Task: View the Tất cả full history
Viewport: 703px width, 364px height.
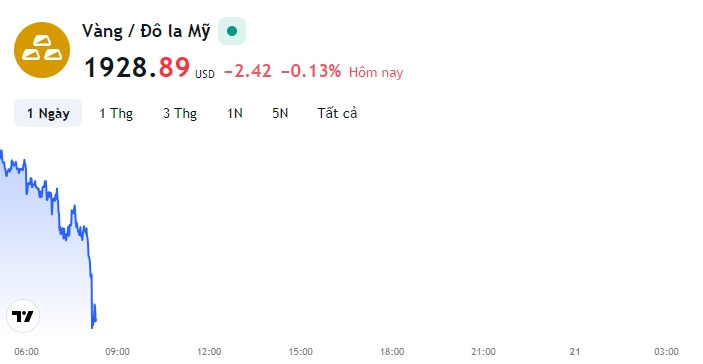Action: point(337,113)
